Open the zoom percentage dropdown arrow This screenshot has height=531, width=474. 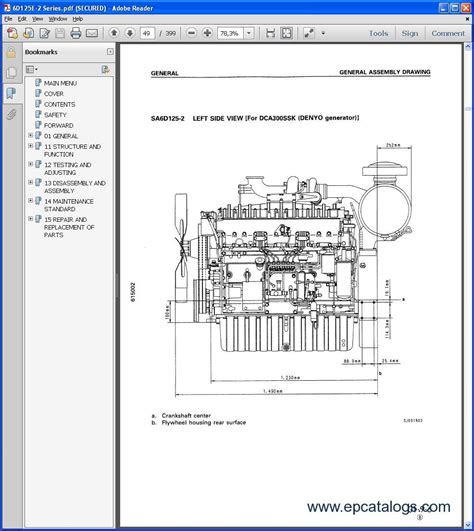pos(249,33)
